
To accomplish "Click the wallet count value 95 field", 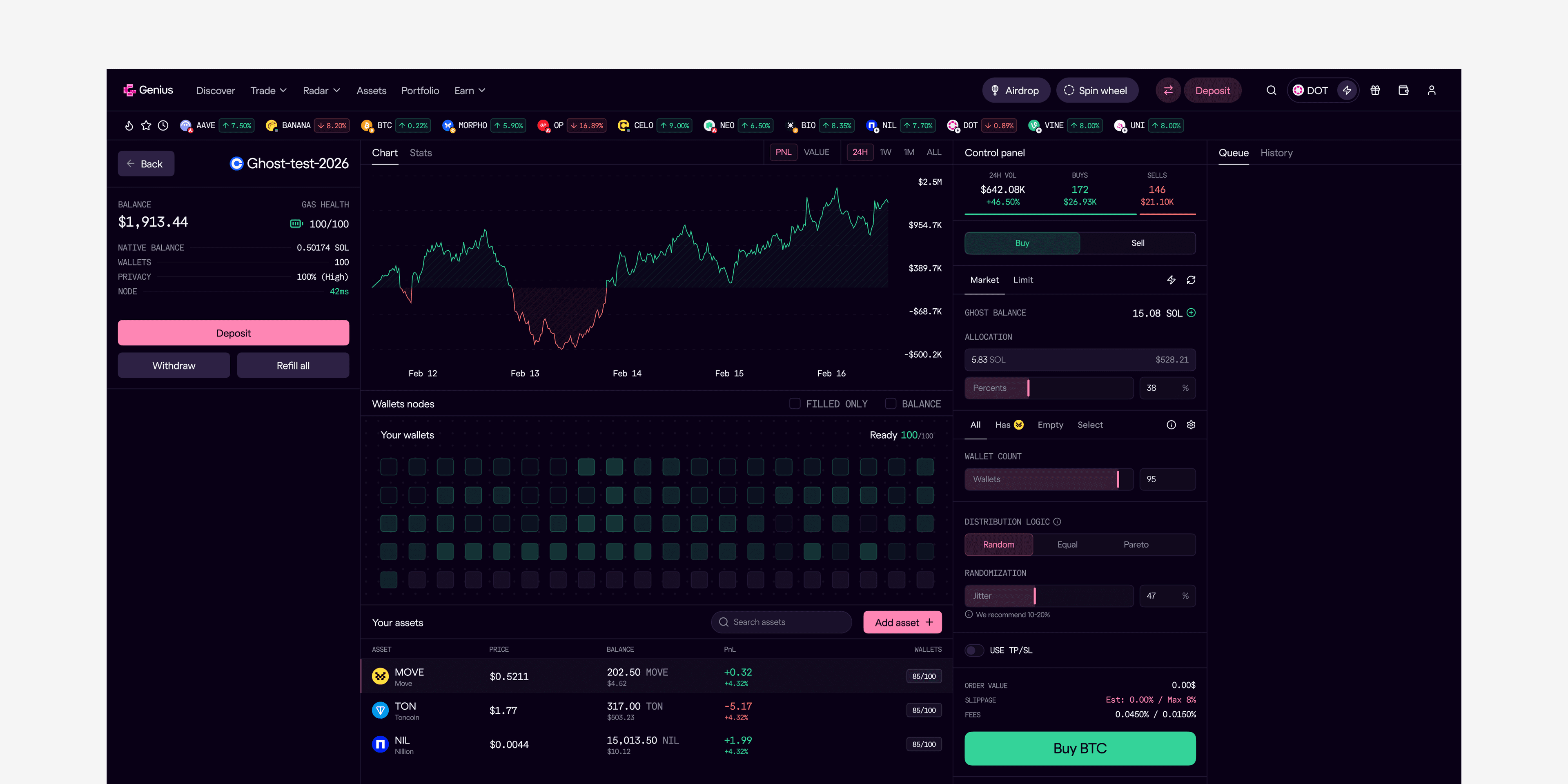I will pyautogui.click(x=1167, y=479).
